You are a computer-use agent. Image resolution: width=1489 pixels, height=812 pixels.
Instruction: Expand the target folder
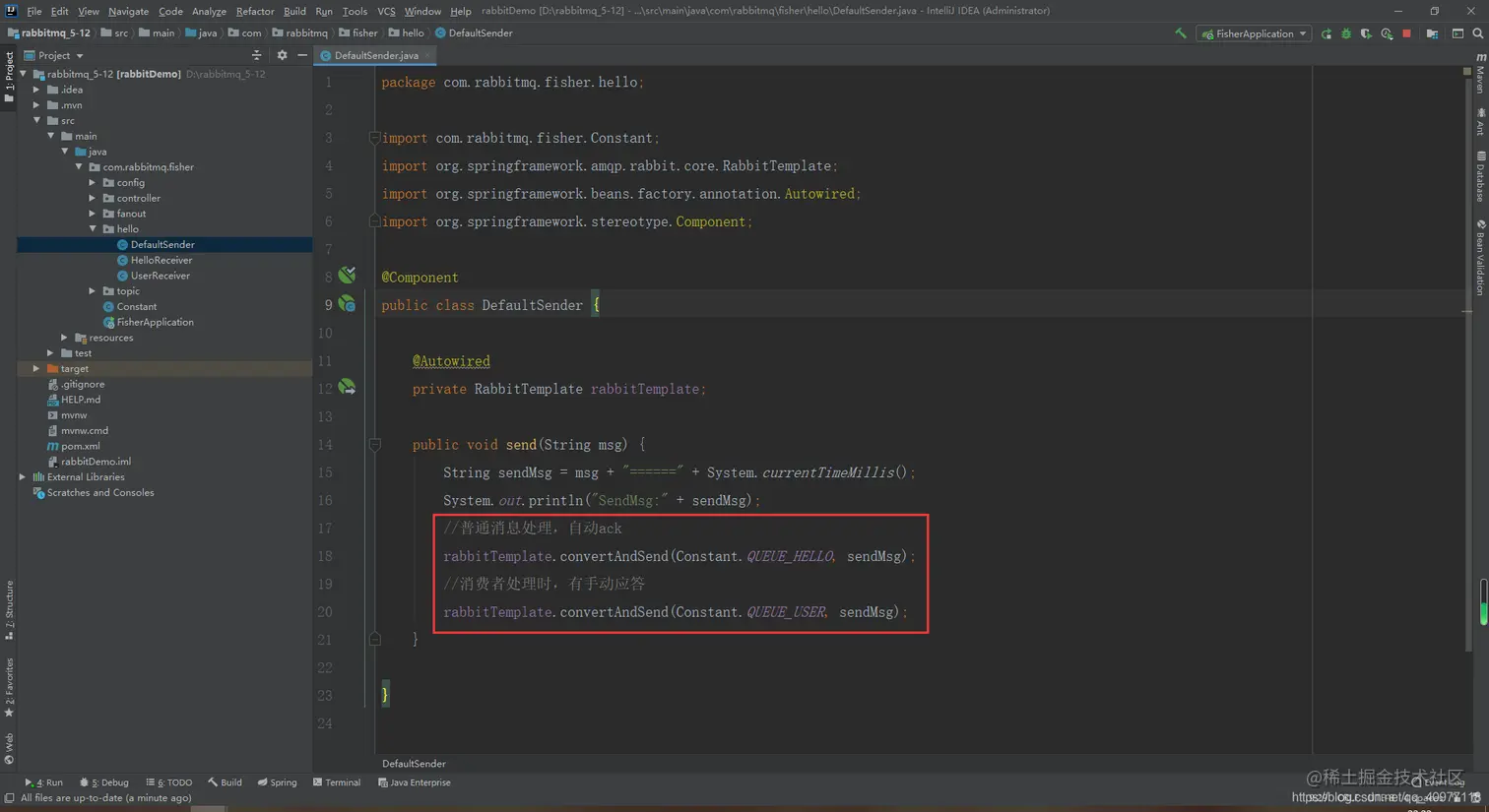[x=37, y=368]
